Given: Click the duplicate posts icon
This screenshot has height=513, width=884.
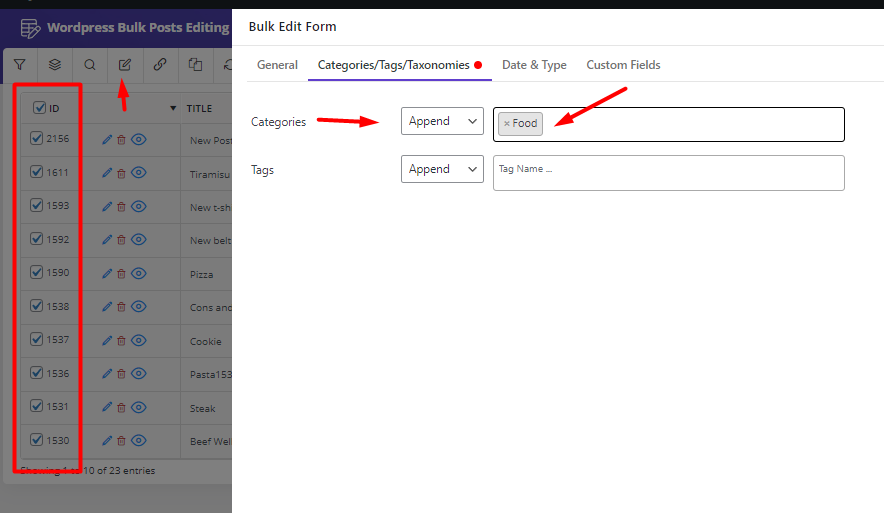Looking at the screenshot, I should [195, 65].
